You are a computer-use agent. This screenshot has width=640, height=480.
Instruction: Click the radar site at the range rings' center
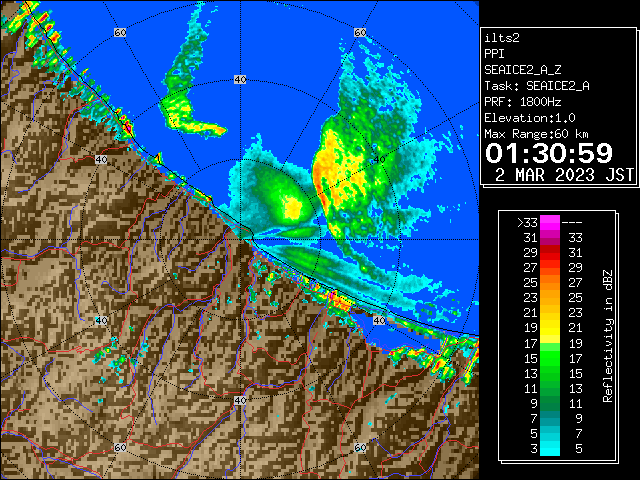point(240,240)
